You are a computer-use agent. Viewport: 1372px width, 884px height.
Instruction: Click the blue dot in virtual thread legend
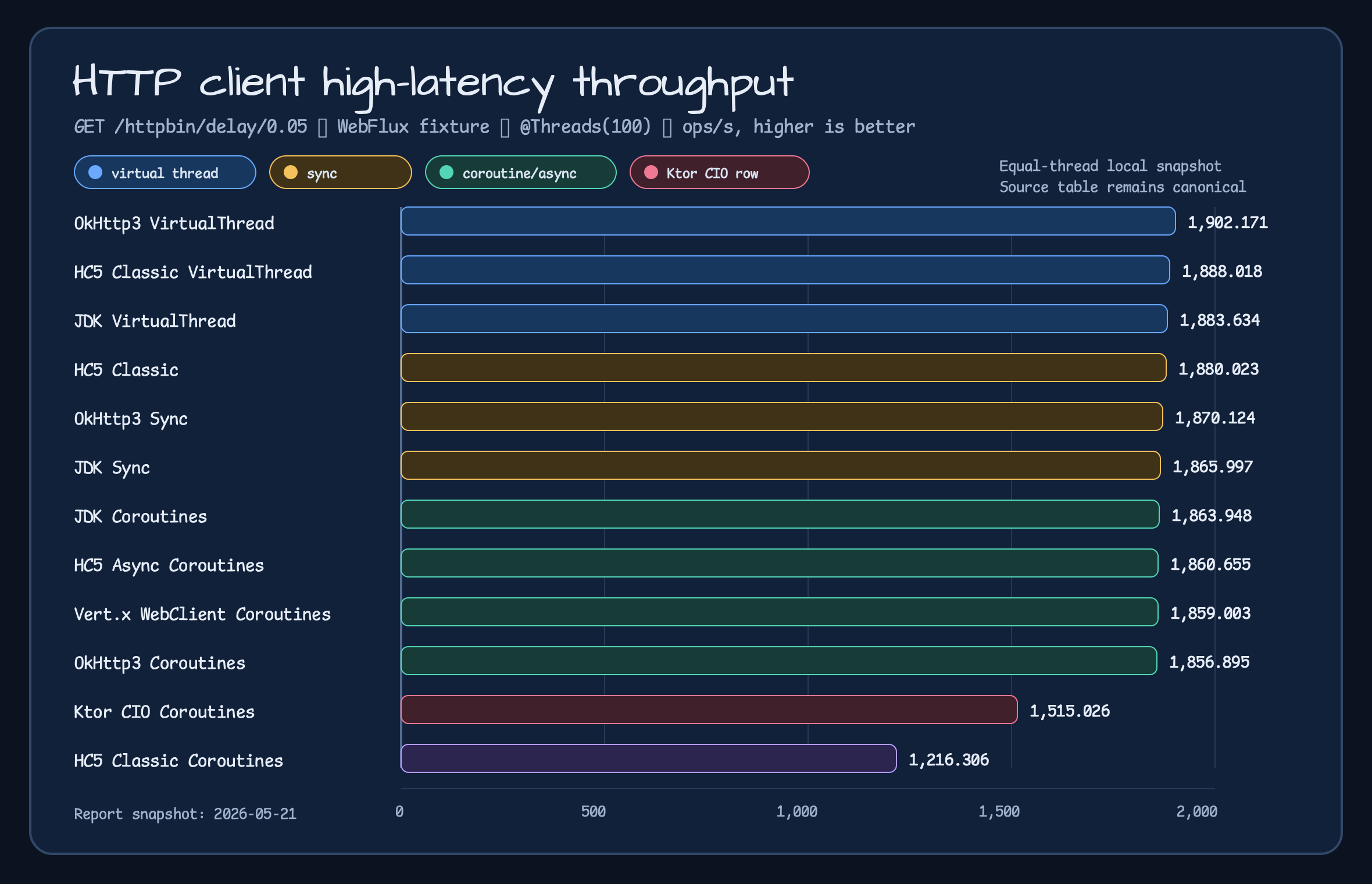(95, 172)
